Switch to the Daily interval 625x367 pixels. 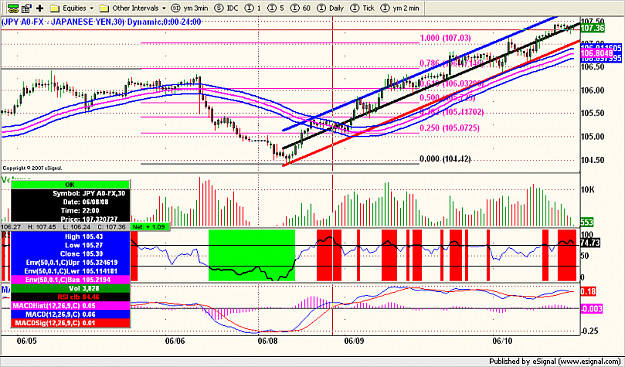330,8
